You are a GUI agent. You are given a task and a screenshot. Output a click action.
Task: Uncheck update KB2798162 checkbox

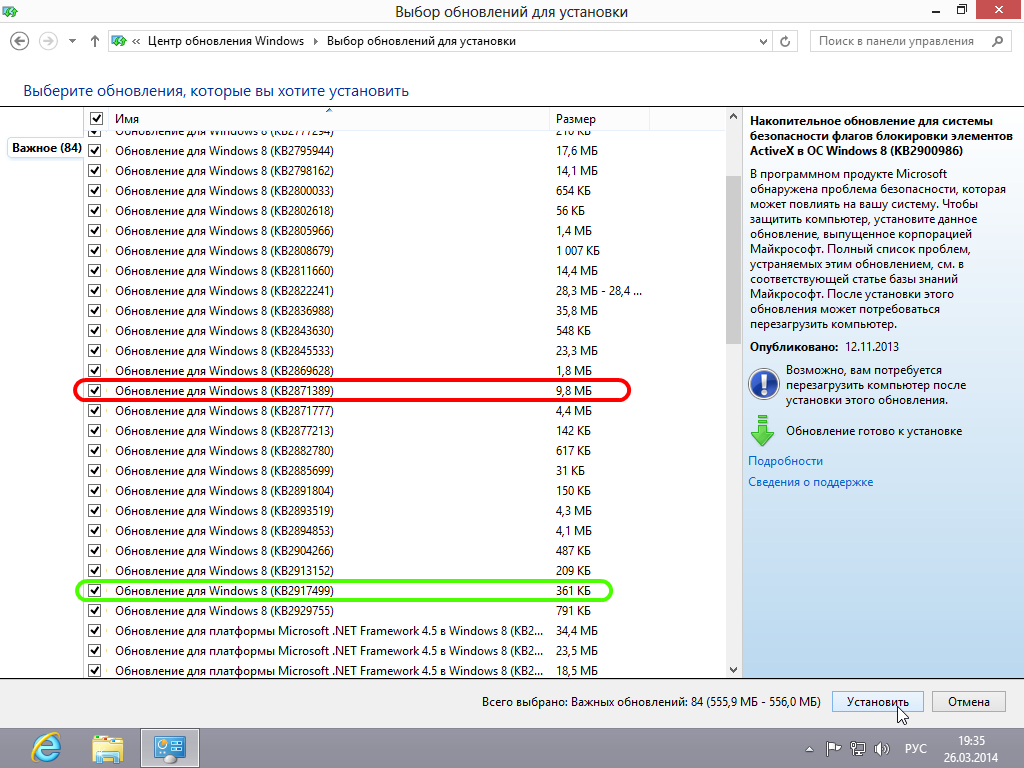tap(95, 171)
